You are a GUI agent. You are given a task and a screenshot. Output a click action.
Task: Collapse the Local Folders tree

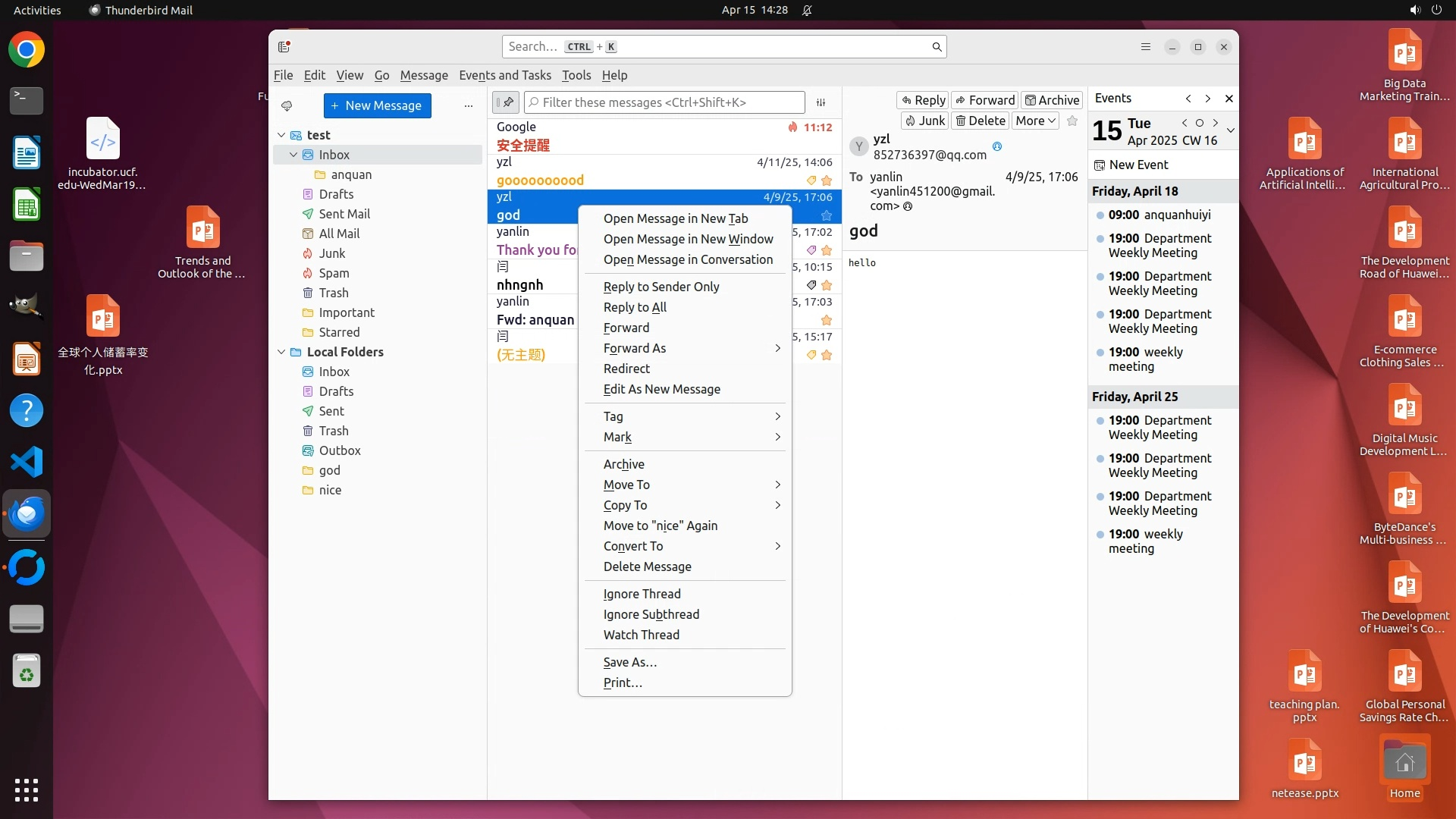click(x=281, y=352)
